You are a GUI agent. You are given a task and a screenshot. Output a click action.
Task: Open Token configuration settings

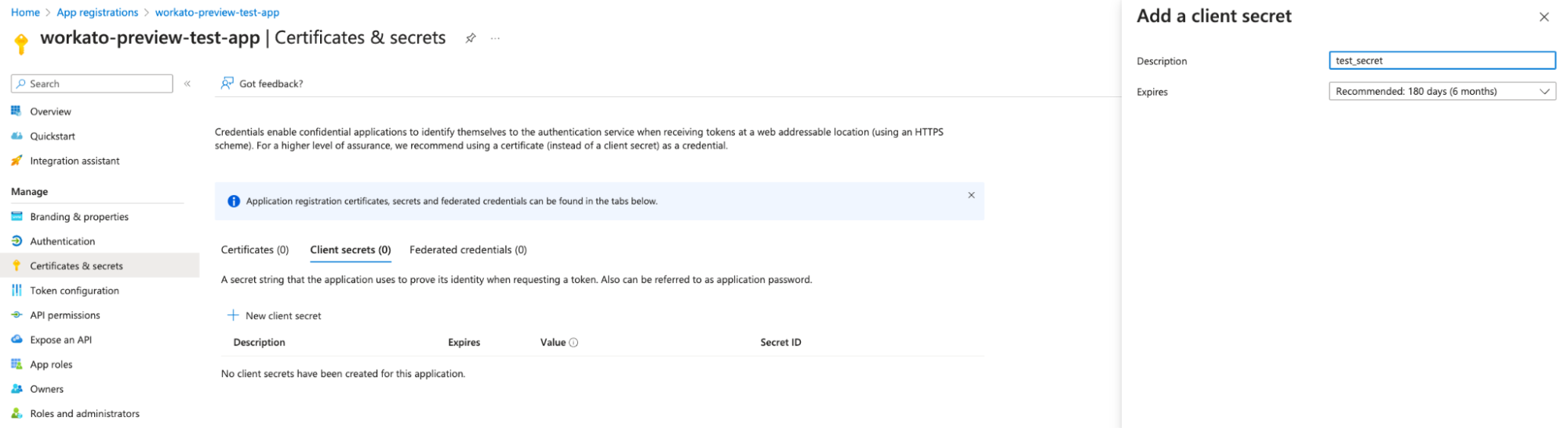[x=75, y=291]
